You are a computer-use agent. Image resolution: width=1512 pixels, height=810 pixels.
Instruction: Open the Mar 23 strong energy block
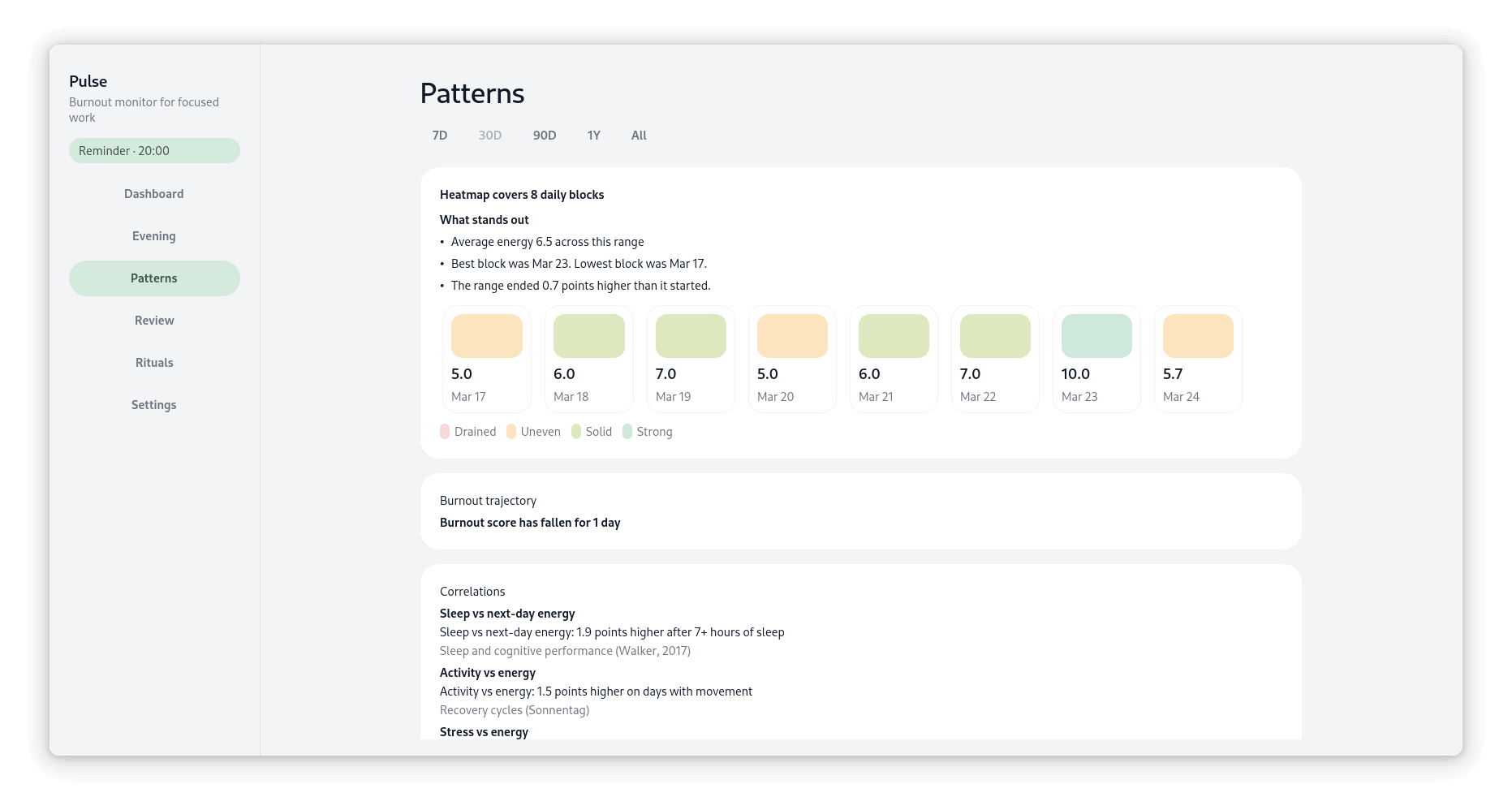tap(1096, 359)
